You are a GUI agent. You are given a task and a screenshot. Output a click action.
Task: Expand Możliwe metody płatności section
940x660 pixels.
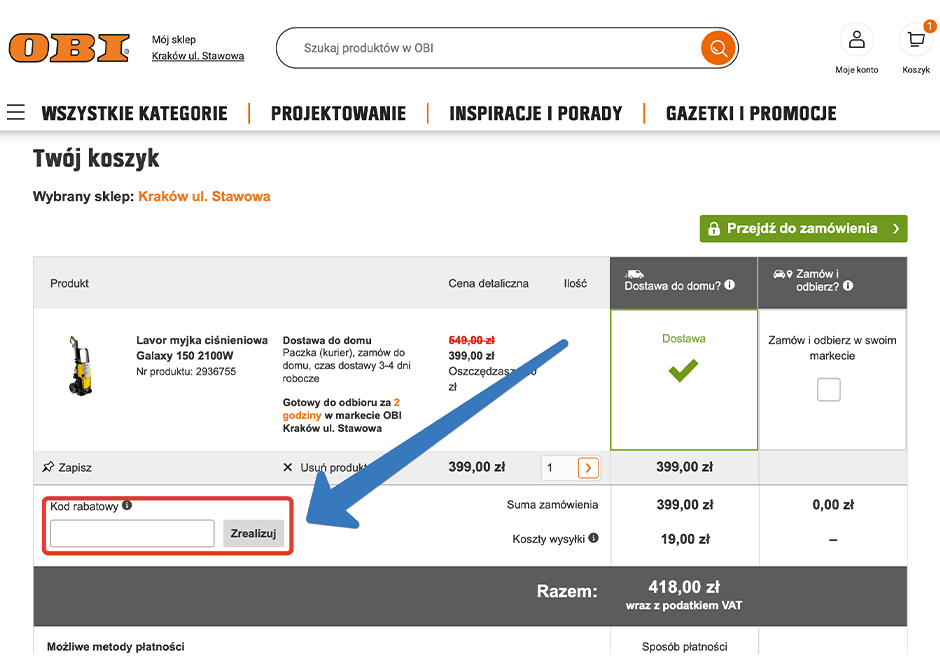(120, 648)
